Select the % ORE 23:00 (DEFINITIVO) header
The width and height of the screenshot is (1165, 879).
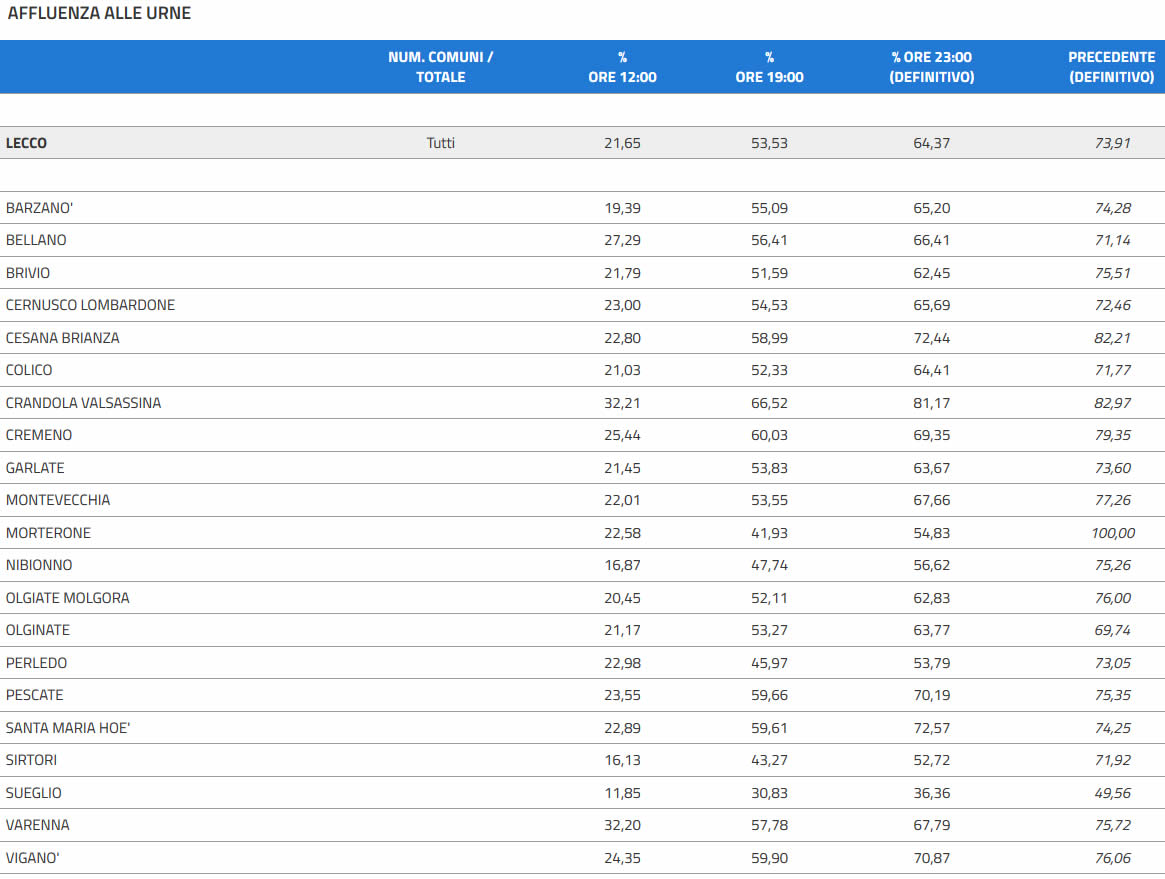(x=932, y=67)
